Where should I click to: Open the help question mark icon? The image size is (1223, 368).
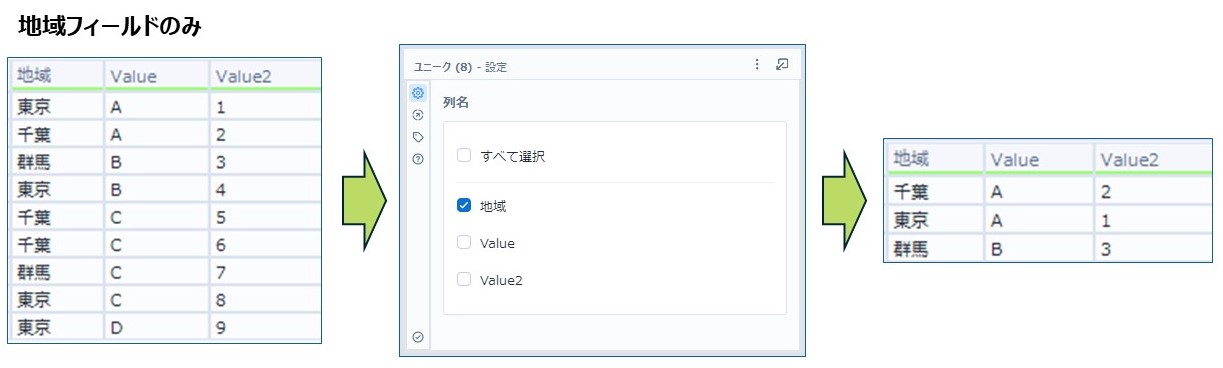pyautogui.click(x=418, y=159)
